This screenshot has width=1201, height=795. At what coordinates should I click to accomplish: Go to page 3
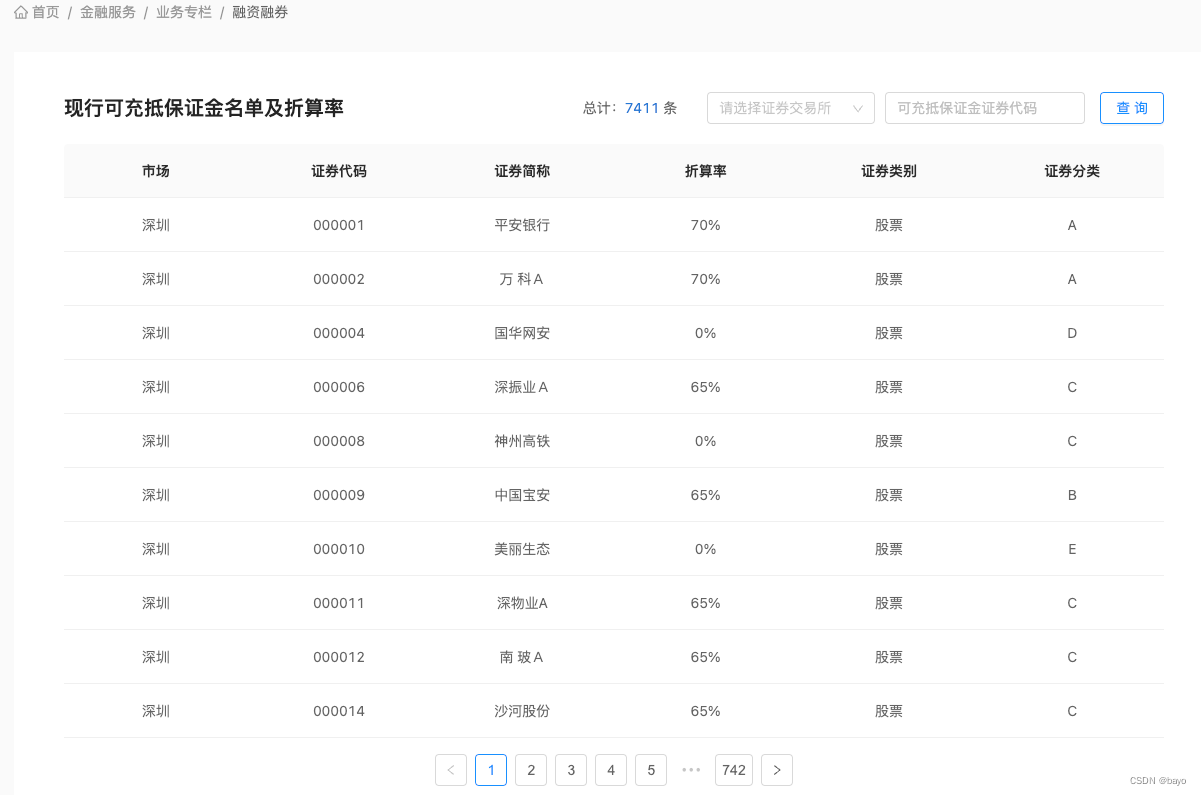(571, 770)
